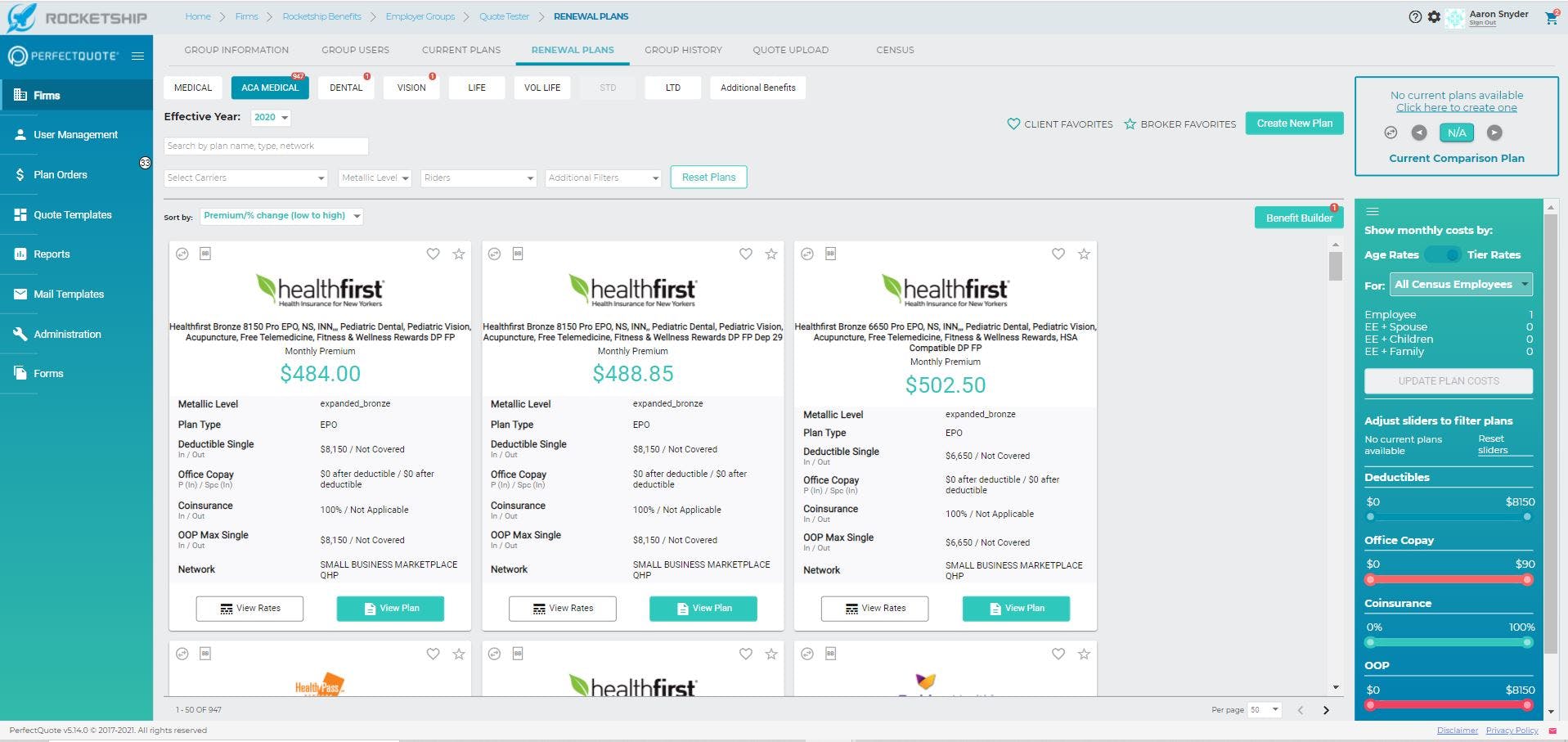Toggle Client Favorites filter
Screen dimensions: 1568x742
pos(1059,124)
